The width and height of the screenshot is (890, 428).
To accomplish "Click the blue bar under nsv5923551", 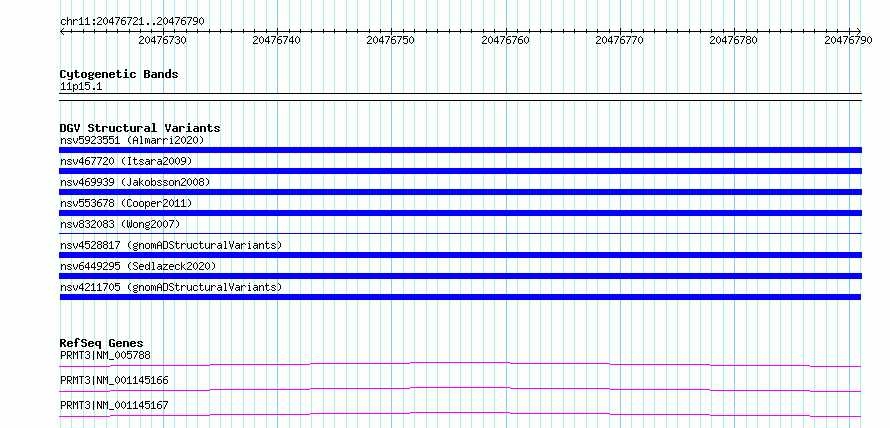I will tap(460, 150).
